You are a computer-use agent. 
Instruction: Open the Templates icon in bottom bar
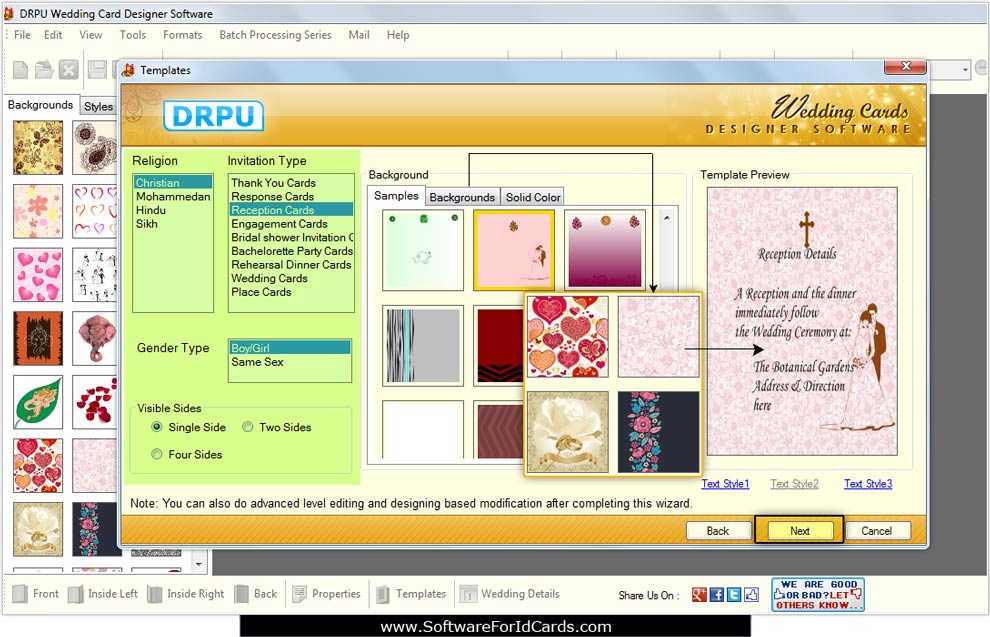tap(383, 594)
